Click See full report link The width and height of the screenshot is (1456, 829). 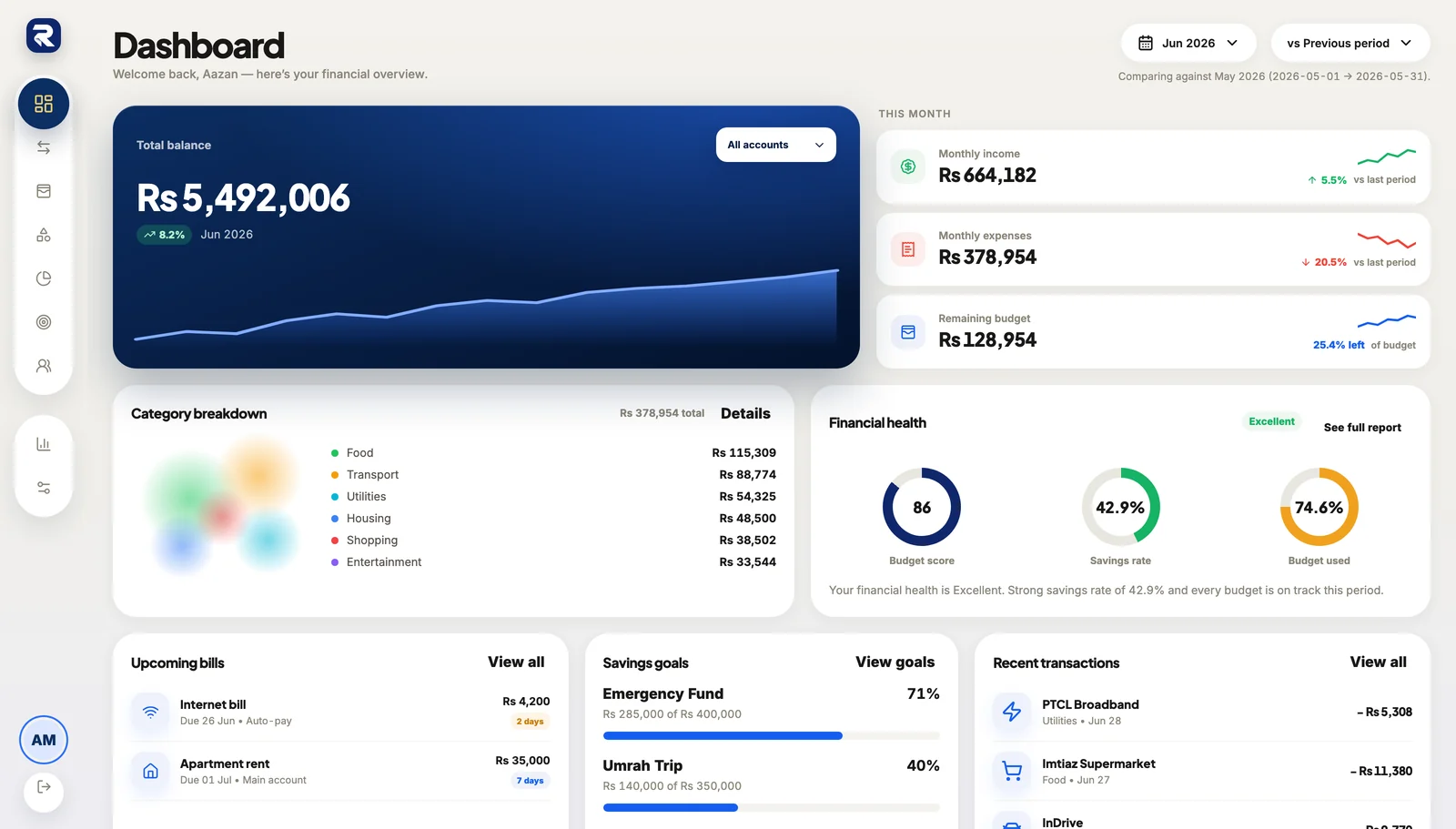point(1362,427)
